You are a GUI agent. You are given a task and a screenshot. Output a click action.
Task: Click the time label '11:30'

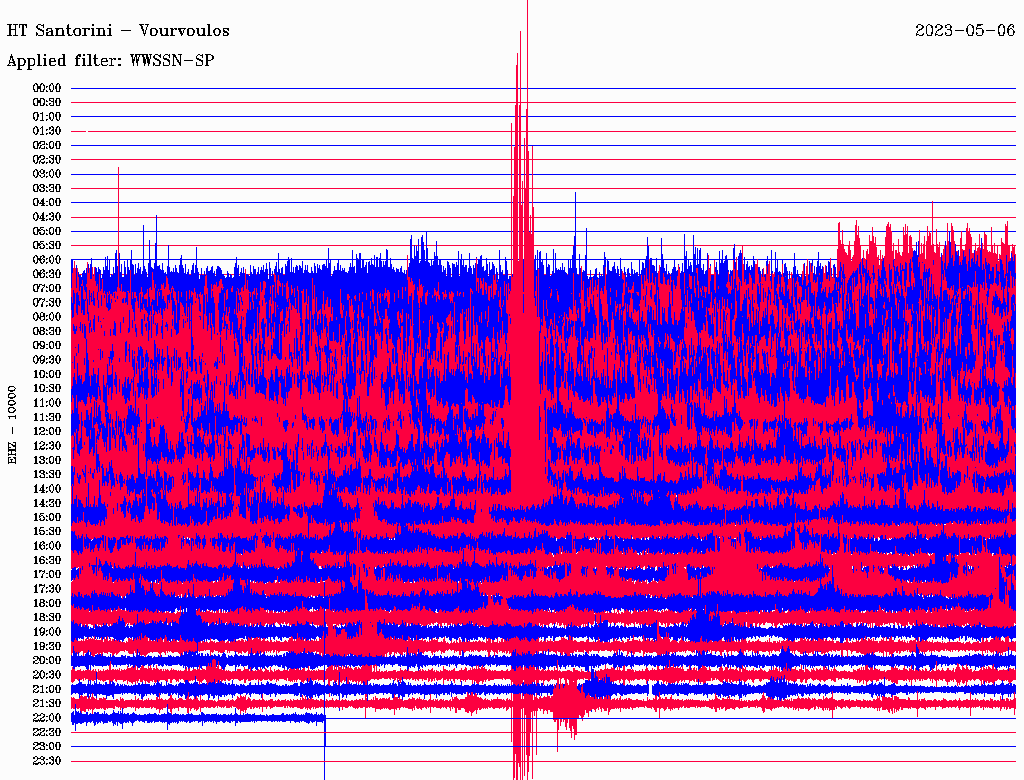[47, 417]
